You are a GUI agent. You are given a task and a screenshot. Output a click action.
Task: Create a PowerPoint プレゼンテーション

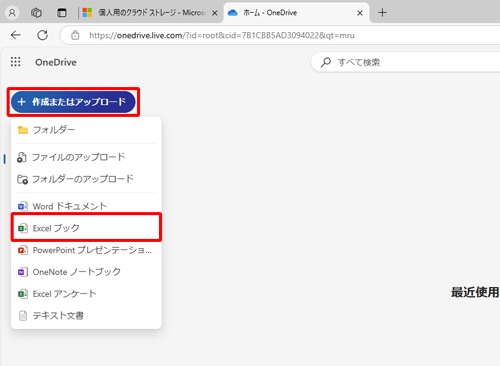[86, 250]
